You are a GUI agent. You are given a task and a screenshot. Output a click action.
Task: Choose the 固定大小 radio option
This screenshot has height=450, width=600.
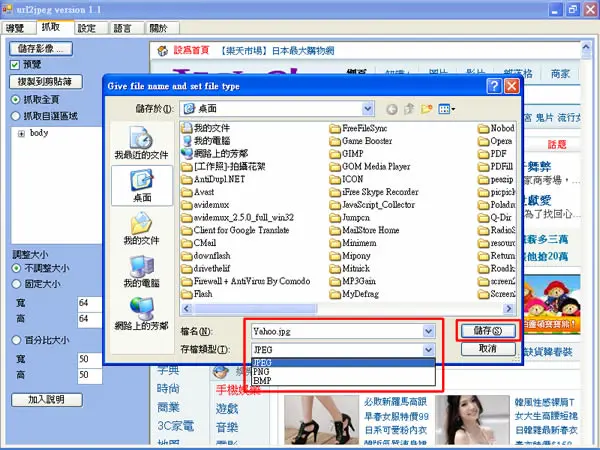[16, 284]
